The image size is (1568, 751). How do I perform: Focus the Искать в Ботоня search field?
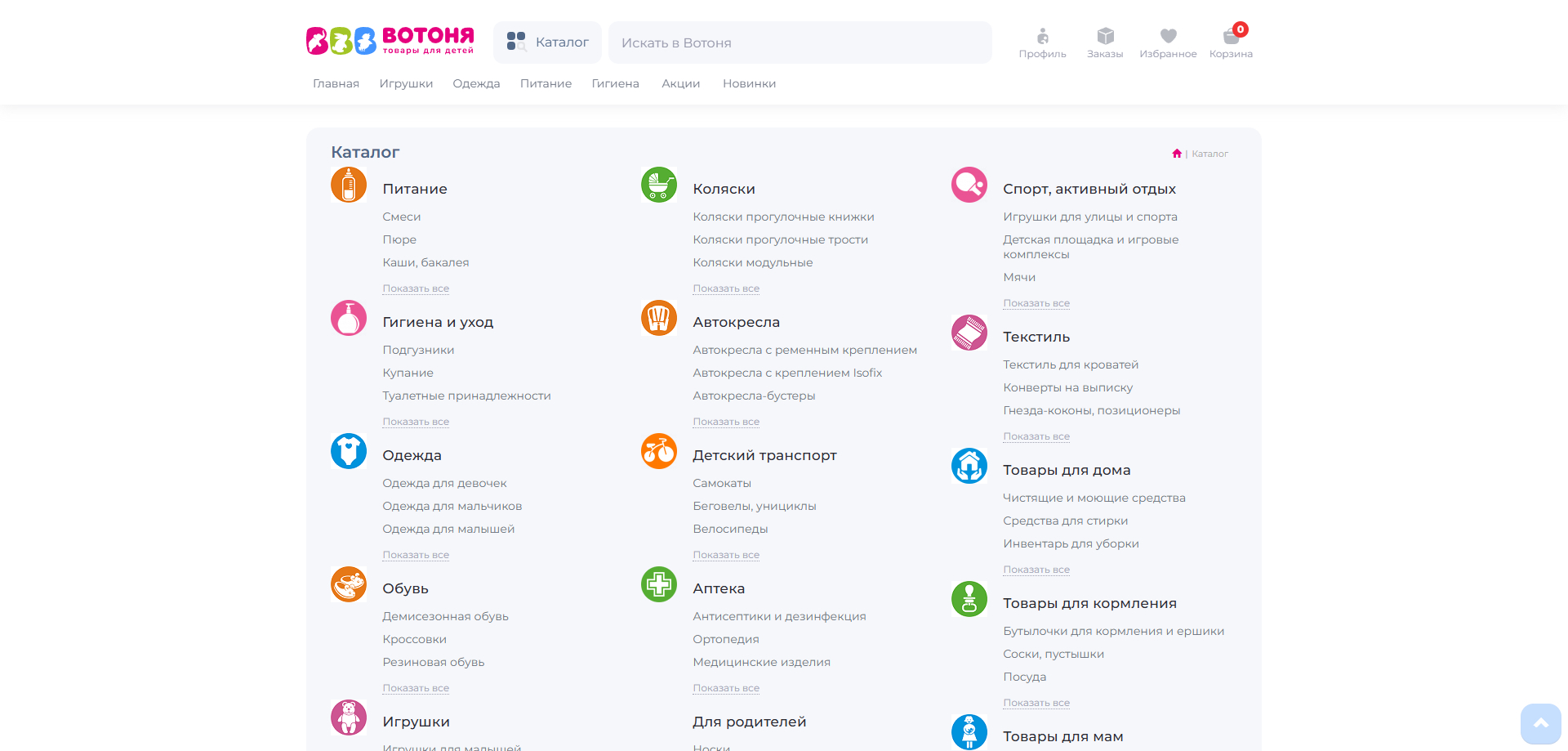coord(800,42)
